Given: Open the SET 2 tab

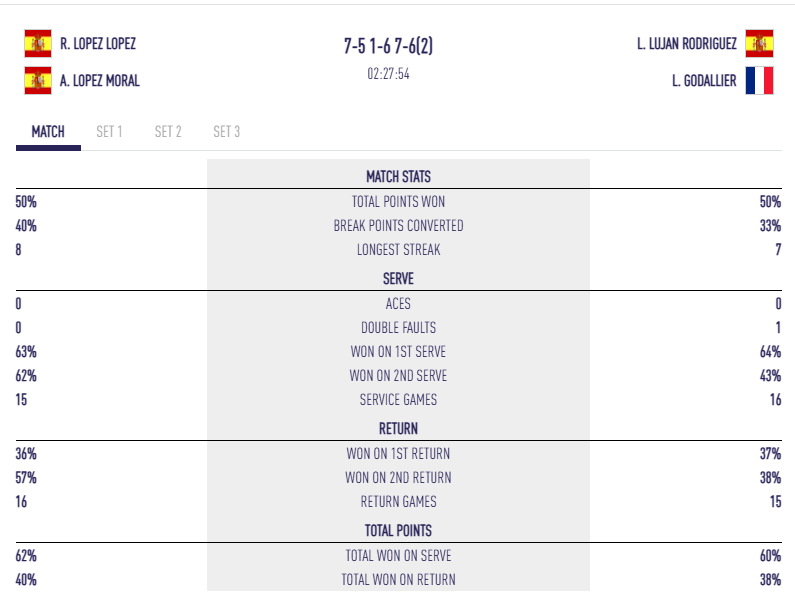Looking at the screenshot, I should pos(168,132).
